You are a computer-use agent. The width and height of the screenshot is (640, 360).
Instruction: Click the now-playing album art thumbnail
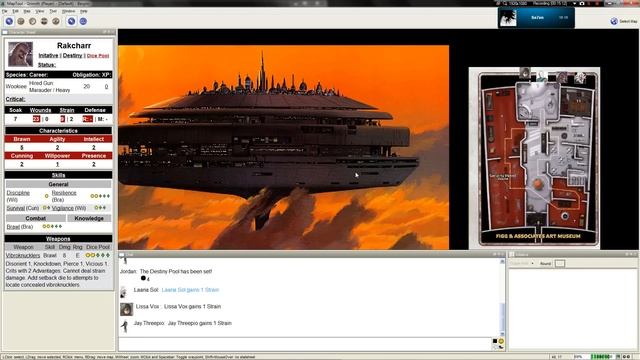[x=508, y=18]
